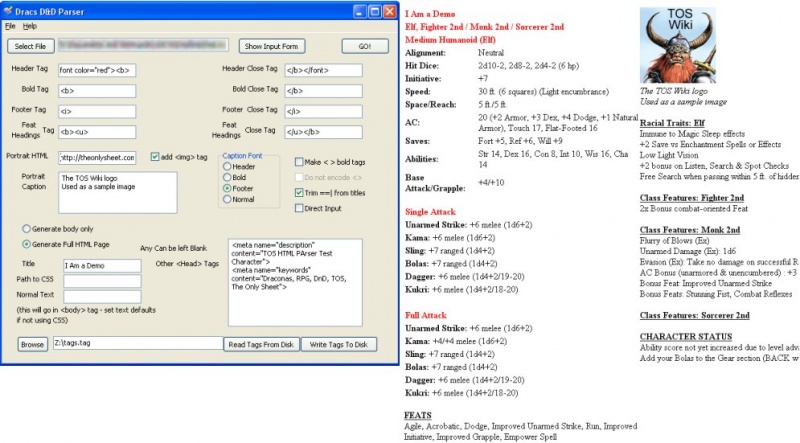Select Generate Full HTML Page option

point(26,244)
